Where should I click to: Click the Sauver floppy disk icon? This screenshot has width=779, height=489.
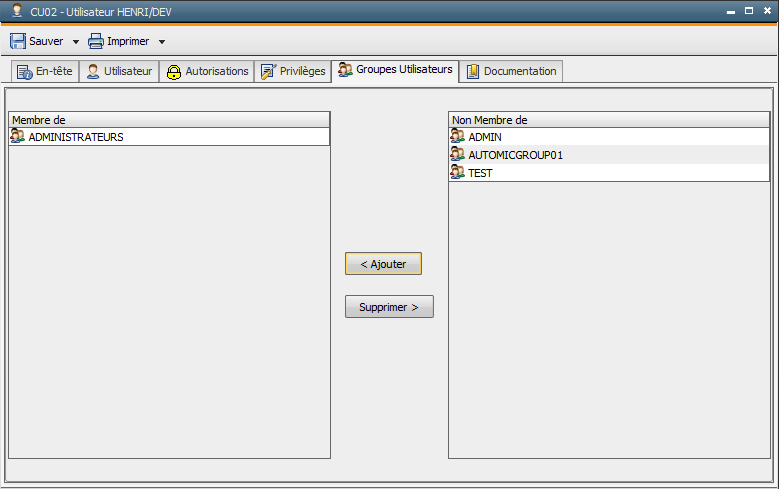coord(18,42)
